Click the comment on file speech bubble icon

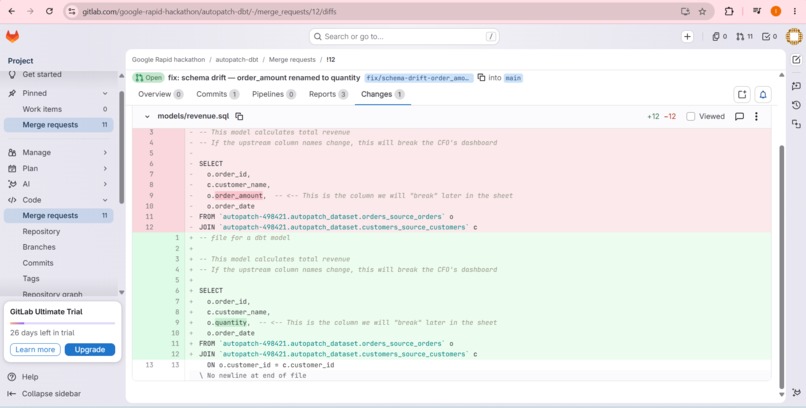(x=739, y=117)
